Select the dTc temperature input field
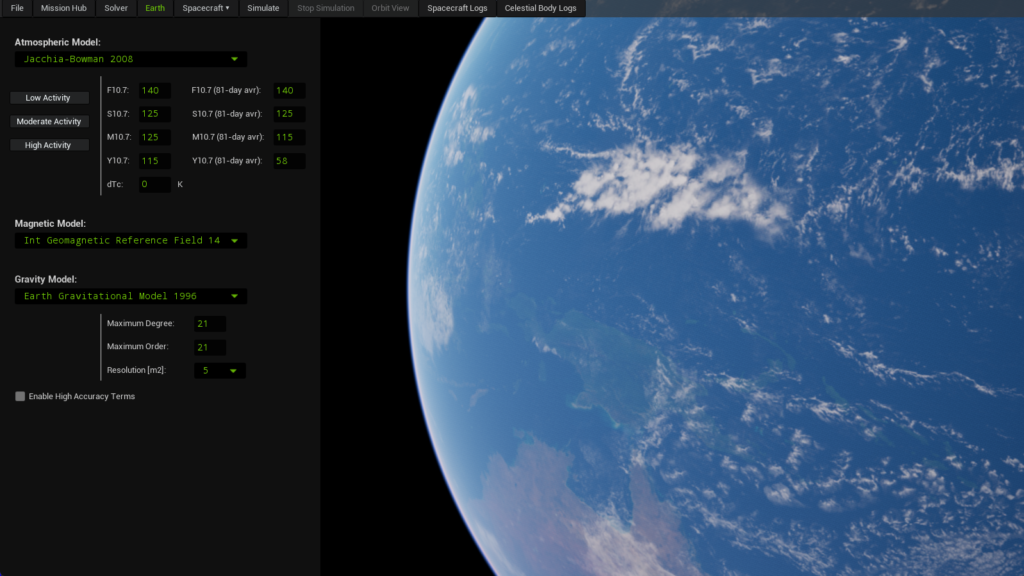1024x576 pixels. coord(154,185)
